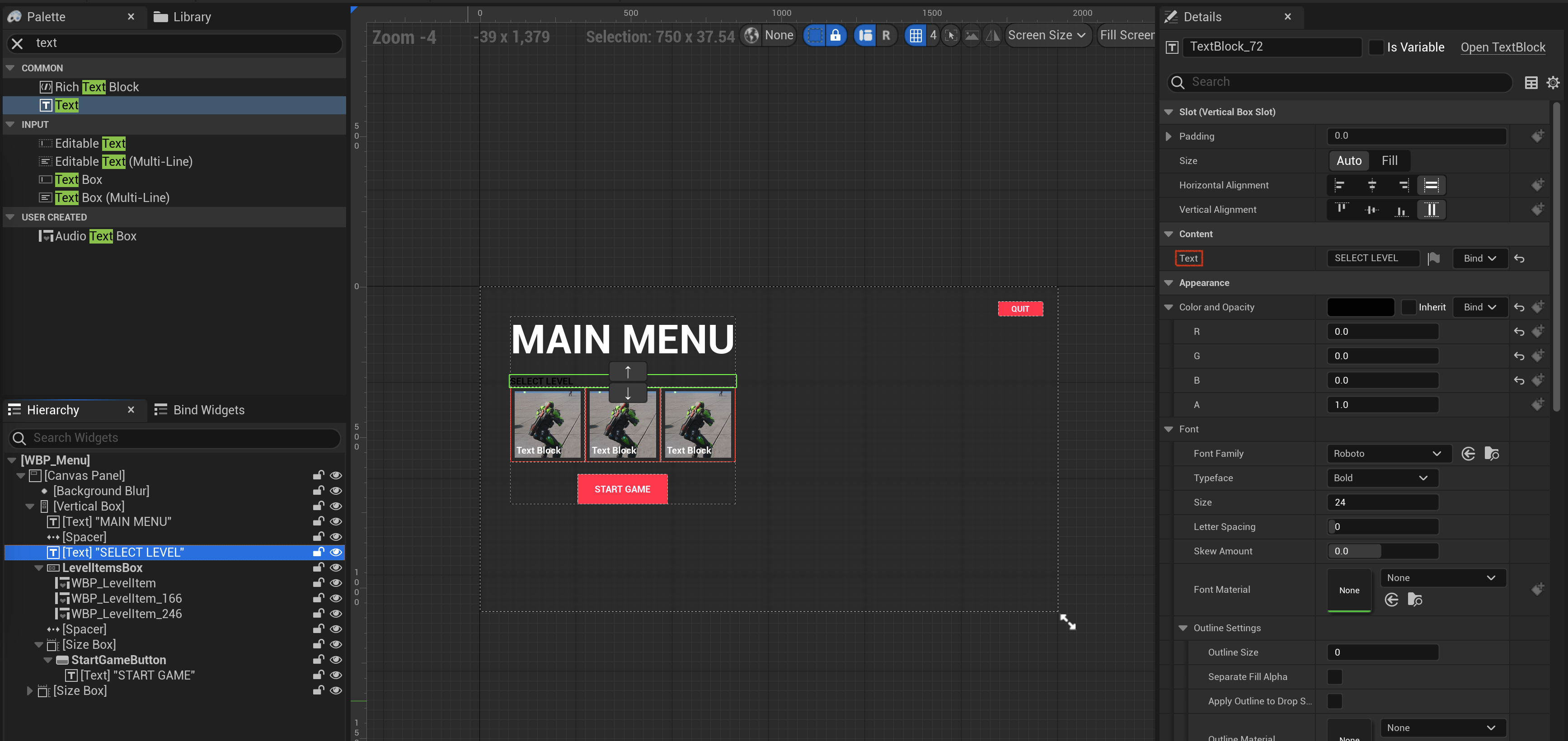Screen dimensions: 1568x741
Task: Open the Screen Size dropdown
Action: click(x=1047, y=35)
